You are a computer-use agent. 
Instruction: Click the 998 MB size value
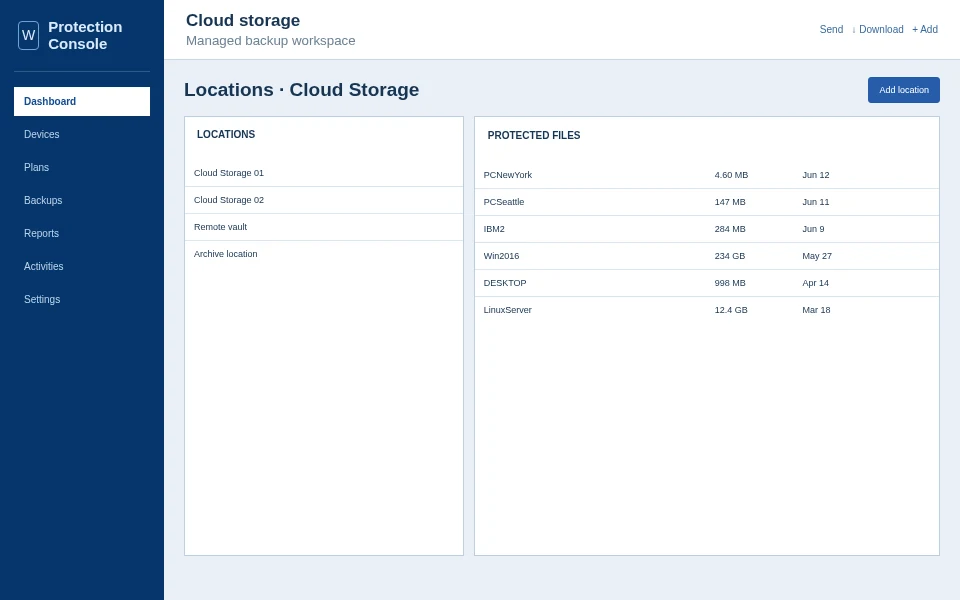coord(730,283)
